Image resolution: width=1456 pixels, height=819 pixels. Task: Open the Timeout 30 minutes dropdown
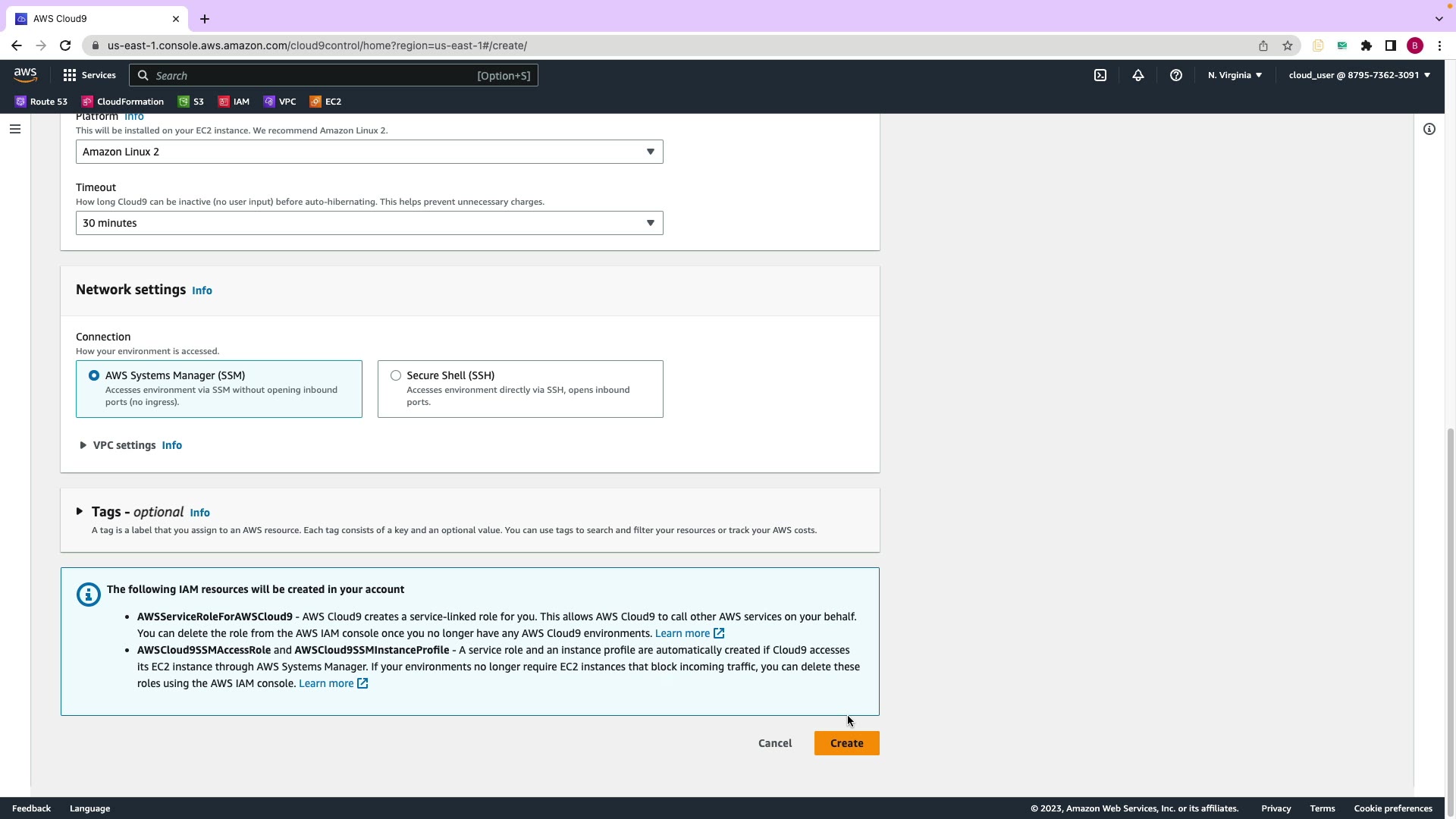tap(369, 223)
